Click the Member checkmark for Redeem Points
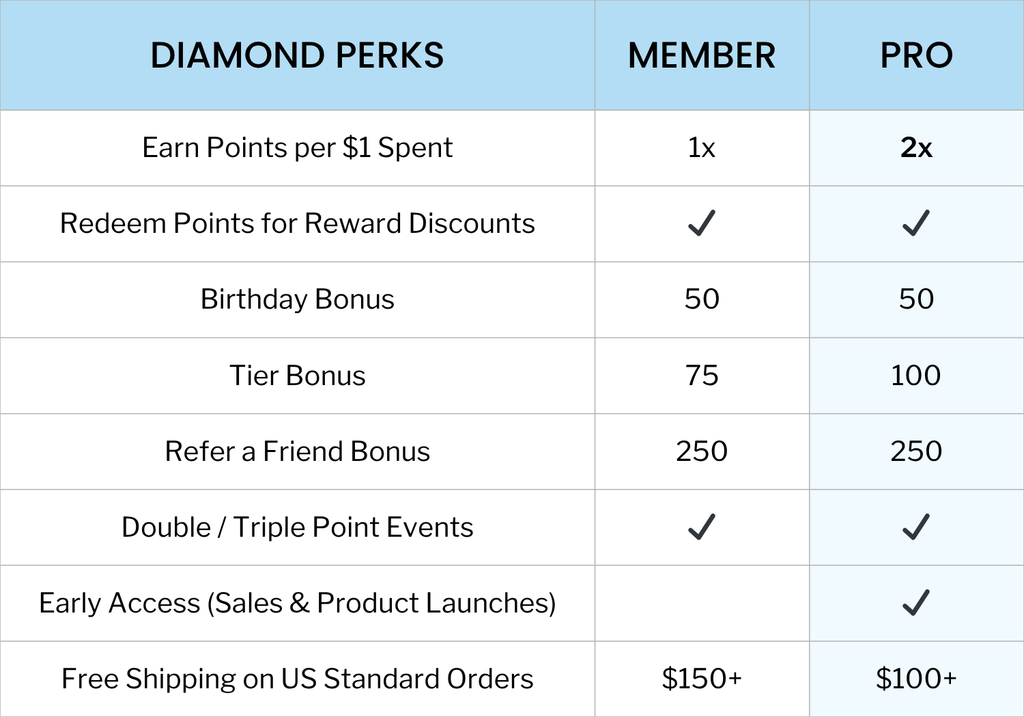 click(702, 224)
